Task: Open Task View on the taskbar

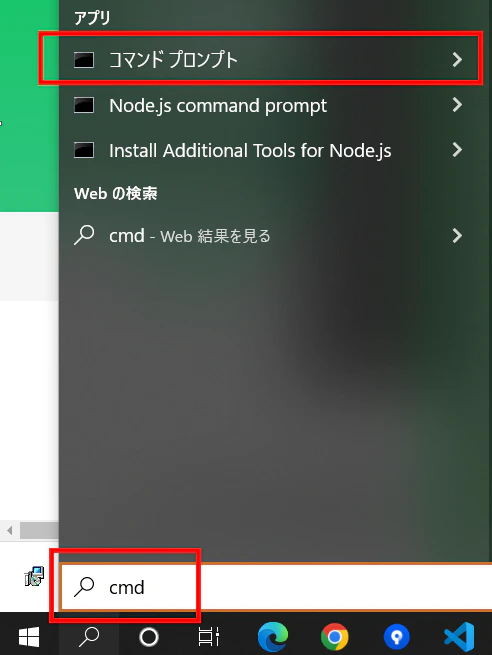Action: 208,637
